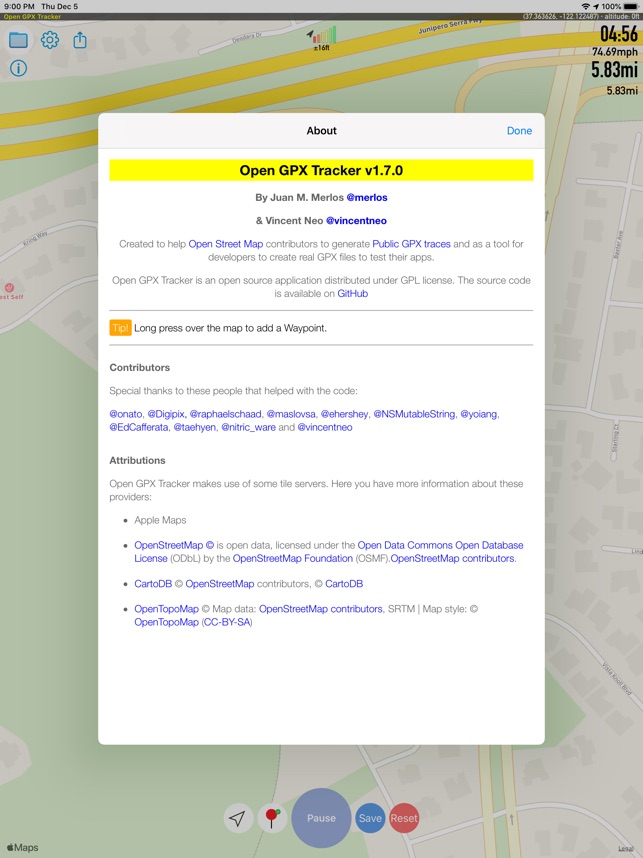Open the GPX files folder icon
This screenshot has height=858, width=643.
click(x=18, y=40)
